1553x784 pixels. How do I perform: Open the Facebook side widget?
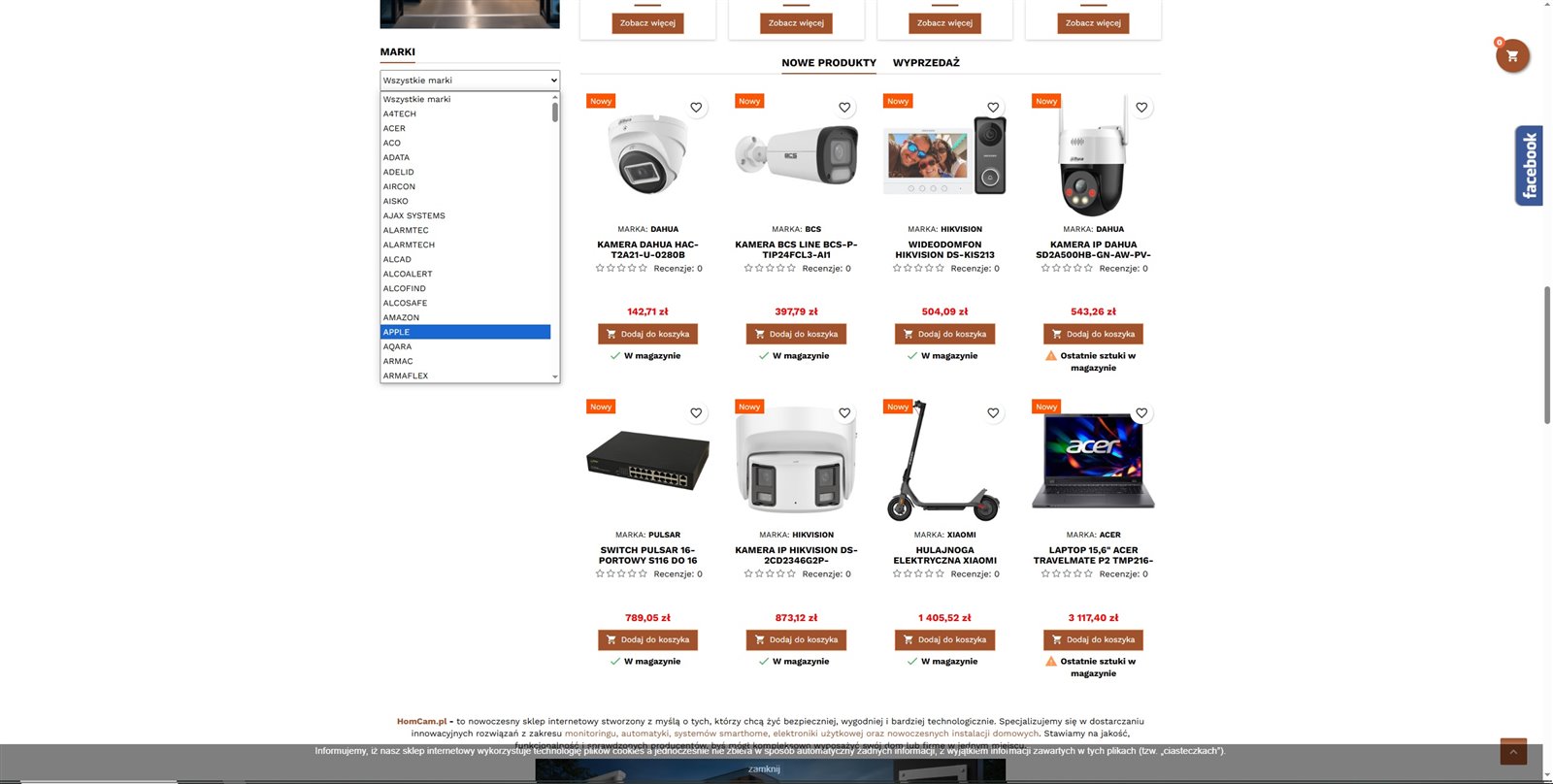(1529, 166)
